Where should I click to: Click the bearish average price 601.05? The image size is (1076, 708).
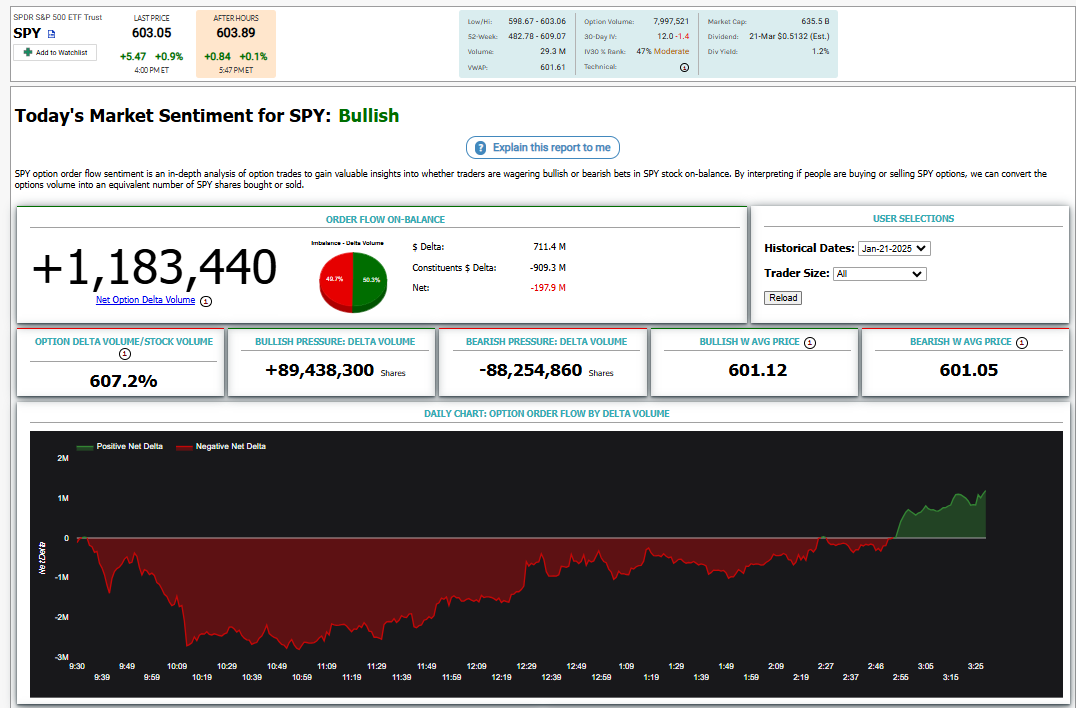969,370
